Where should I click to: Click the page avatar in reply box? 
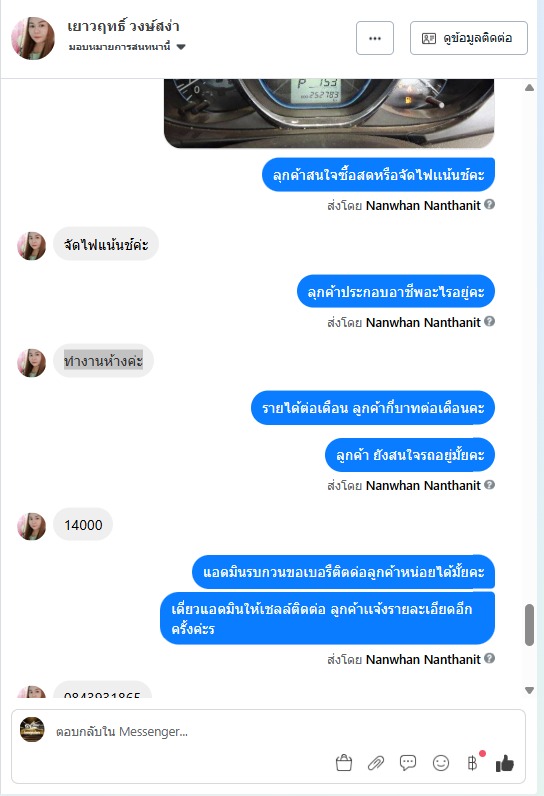[32, 729]
